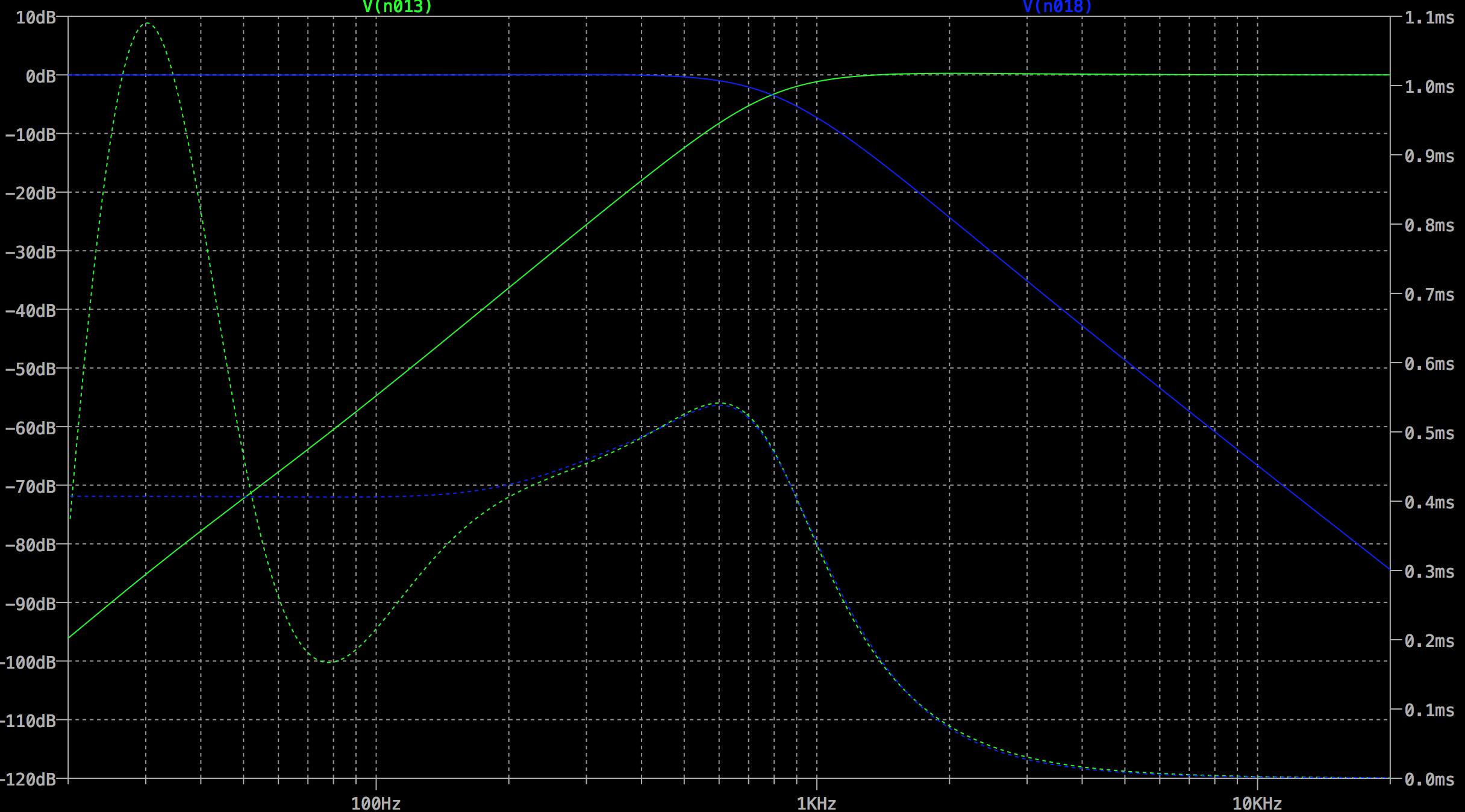Click the 0.7ms right axis label

pyautogui.click(x=1429, y=295)
